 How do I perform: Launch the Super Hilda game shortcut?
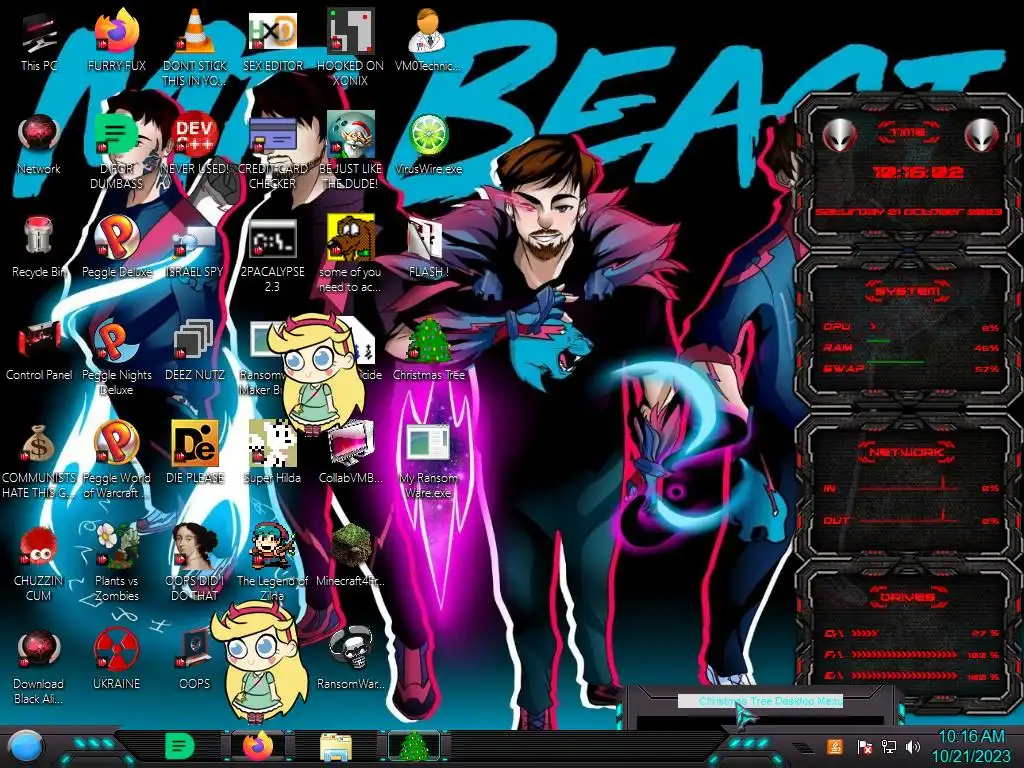coord(272,453)
